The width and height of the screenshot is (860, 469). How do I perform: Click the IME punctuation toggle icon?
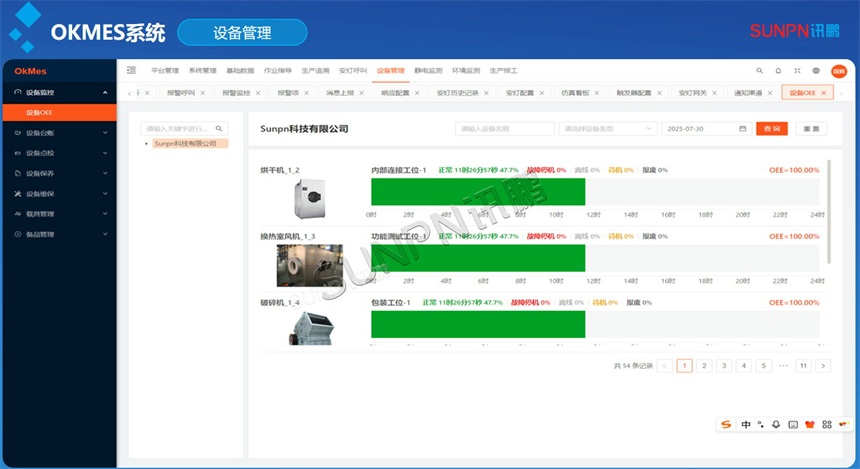click(x=760, y=424)
